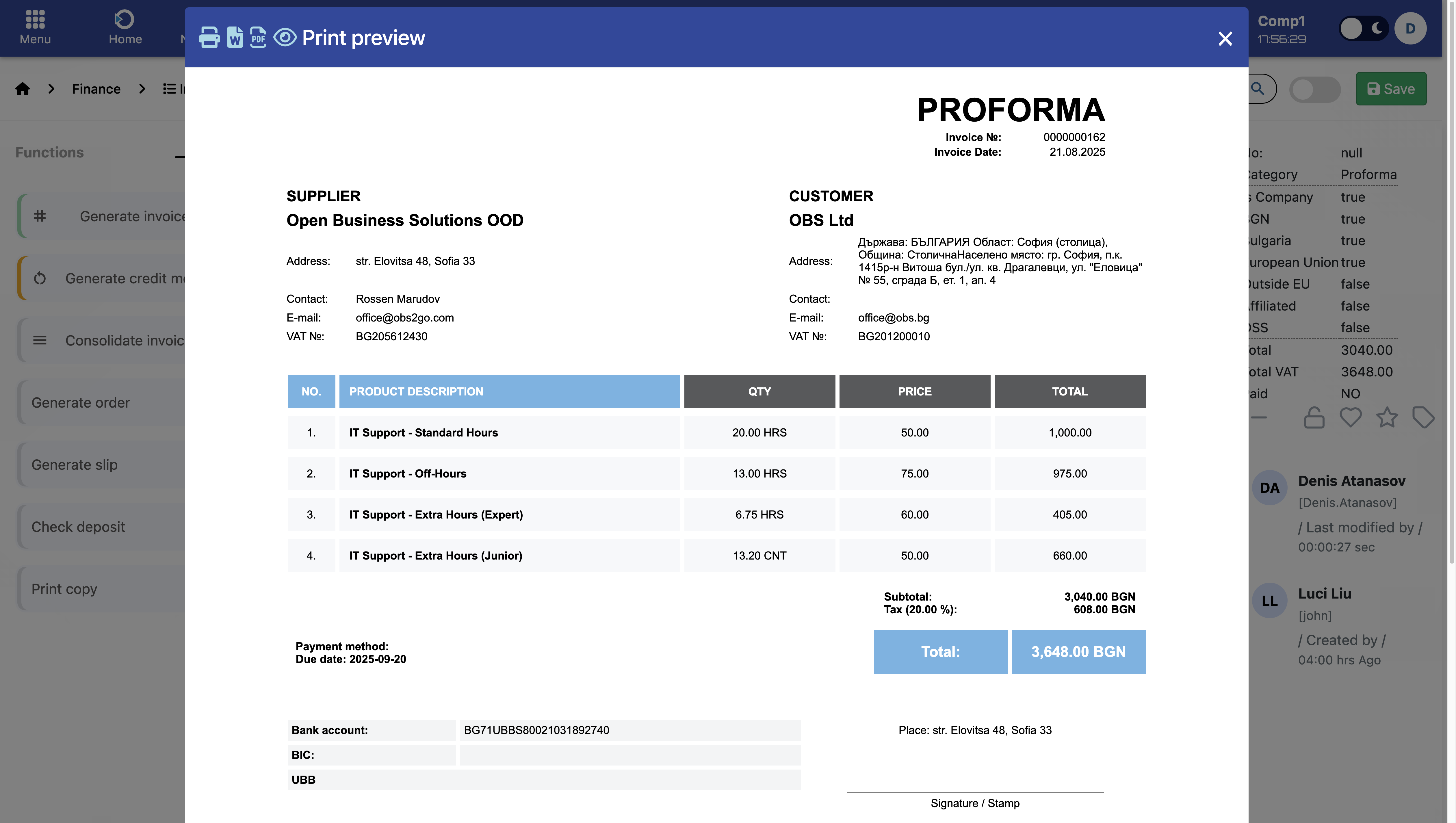Click the Comp1 company label
Viewport: 1456px width, 823px height.
click(1281, 21)
